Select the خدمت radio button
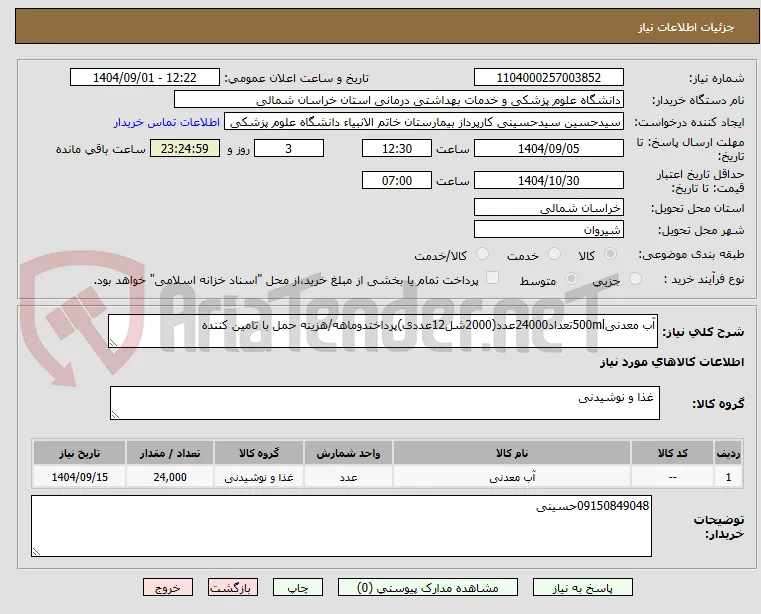Screen dimensions: 761x614 coord(554,253)
